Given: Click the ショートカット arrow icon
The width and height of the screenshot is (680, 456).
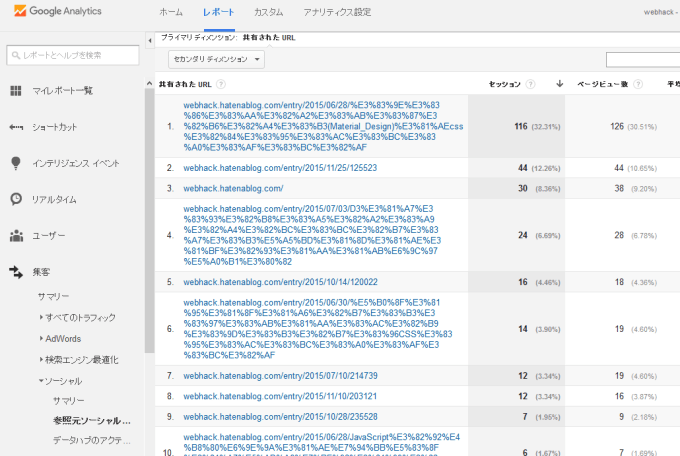Looking at the screenshot, I should coord(16,127).
